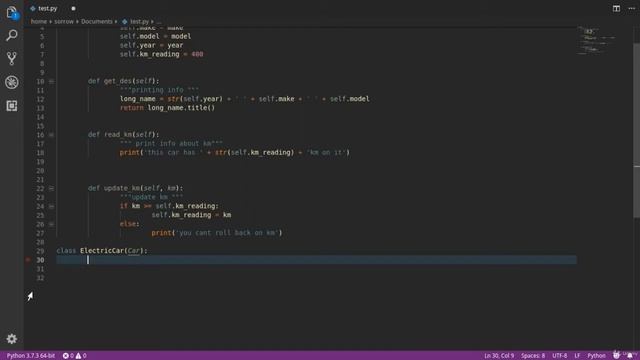Click 'you cant roll back on km' string

228,233
